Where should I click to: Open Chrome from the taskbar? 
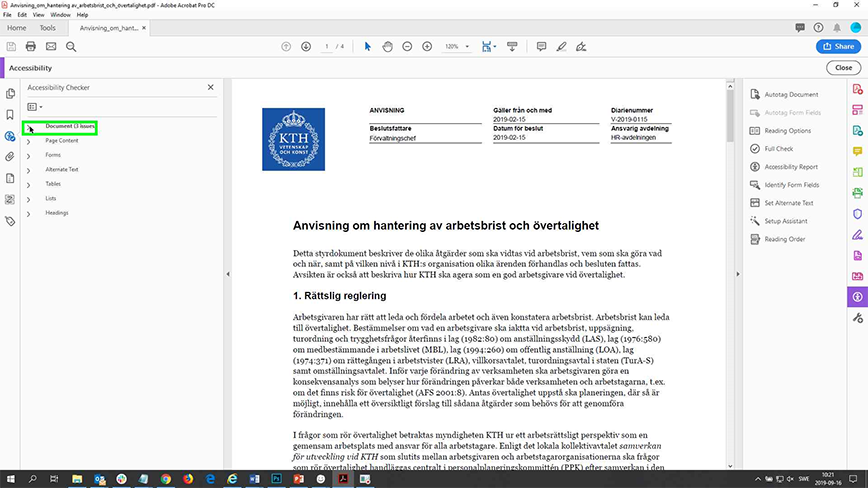166,479
